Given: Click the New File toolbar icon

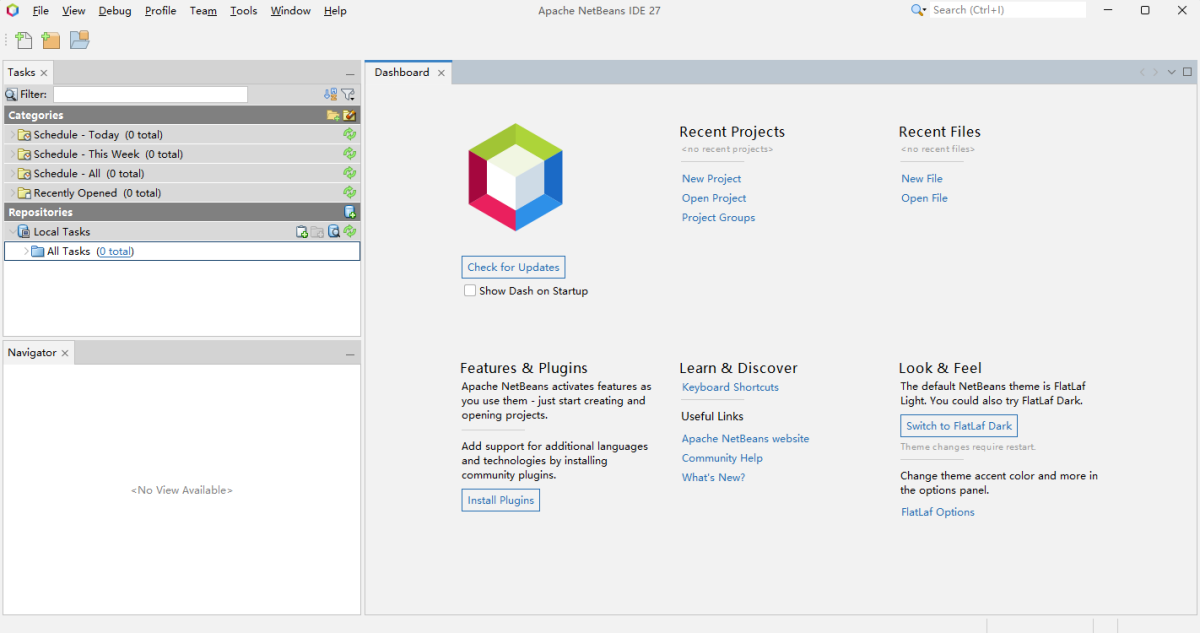Looking at the screenshot, I should tap(23, 40).
